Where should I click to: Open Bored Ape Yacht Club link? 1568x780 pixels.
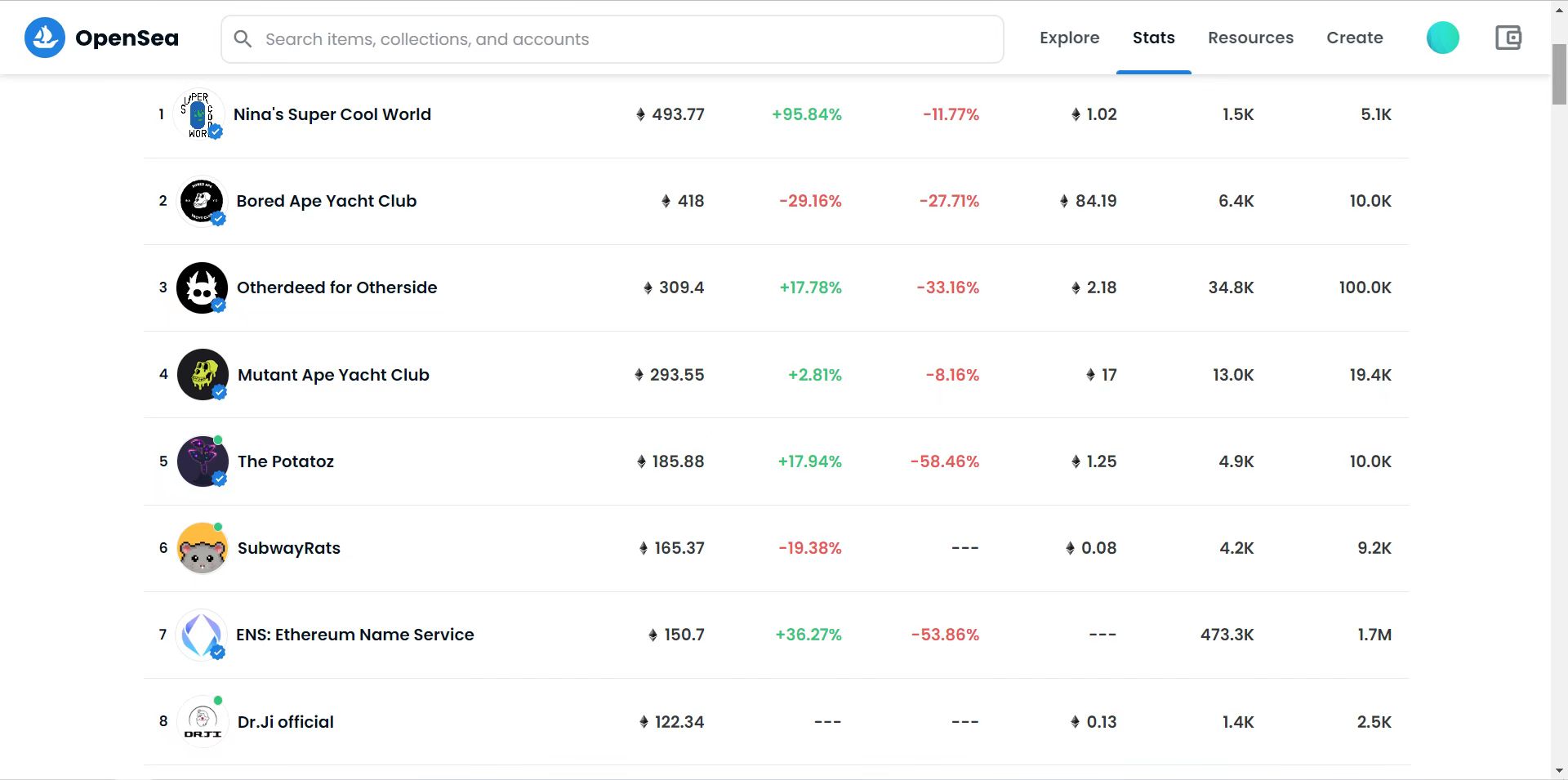tap(327, 201)
